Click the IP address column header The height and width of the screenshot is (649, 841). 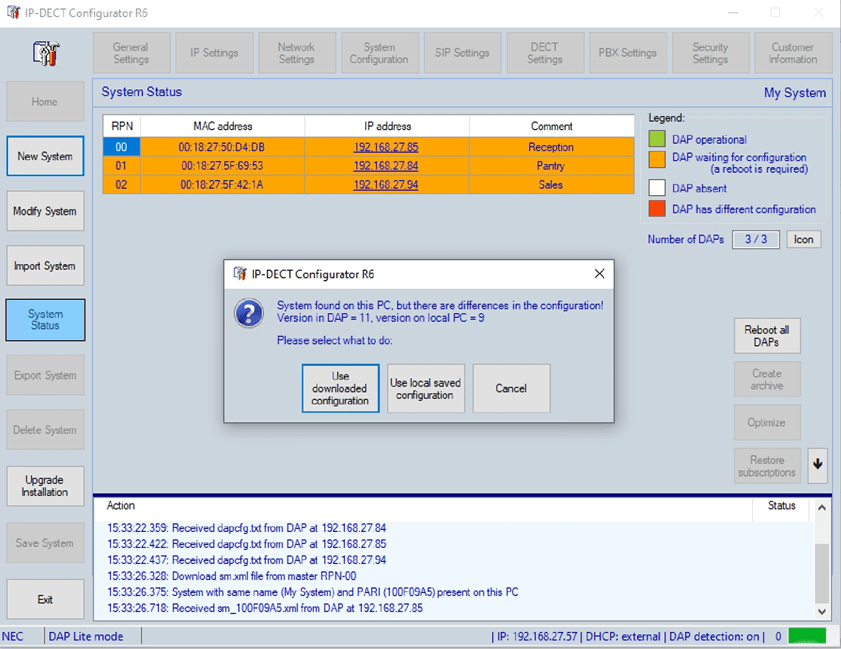coord(387,126)
